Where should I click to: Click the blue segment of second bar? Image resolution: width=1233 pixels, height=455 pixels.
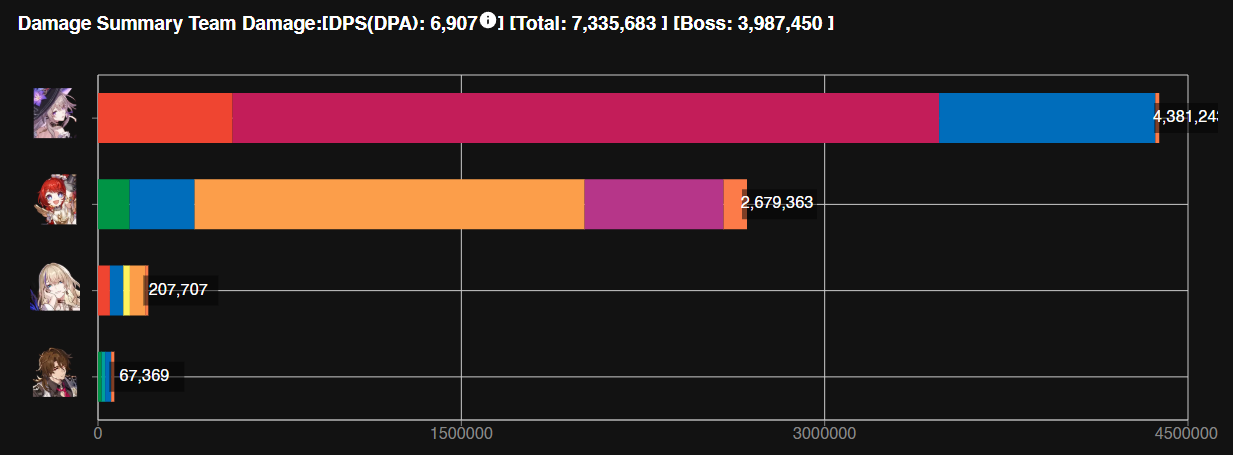coord(162,204)
